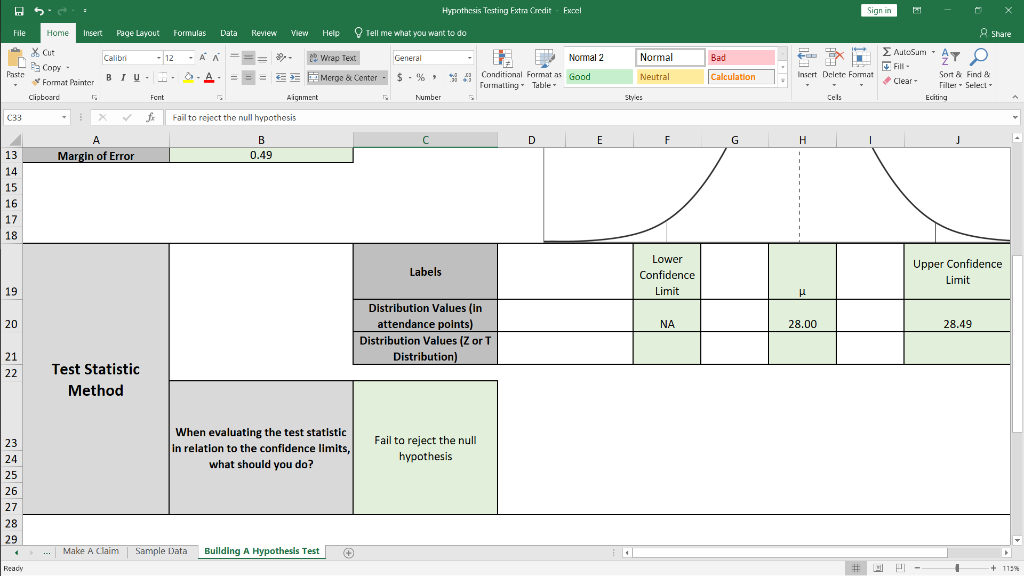
Task: Switch to the Formulas tab
Action: pos(189,33)
